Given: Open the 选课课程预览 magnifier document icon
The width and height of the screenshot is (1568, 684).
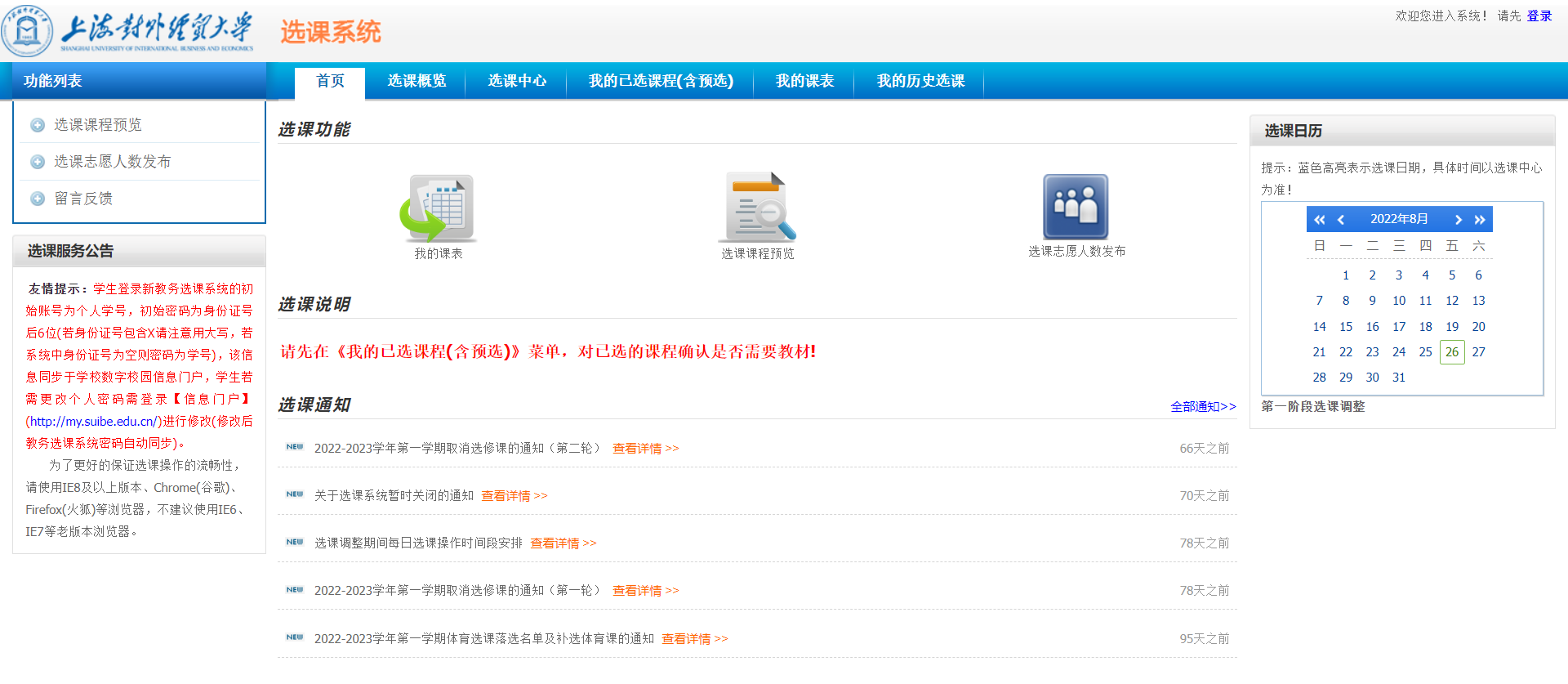Looking at the screenshot, I should (x=759, y=208).
